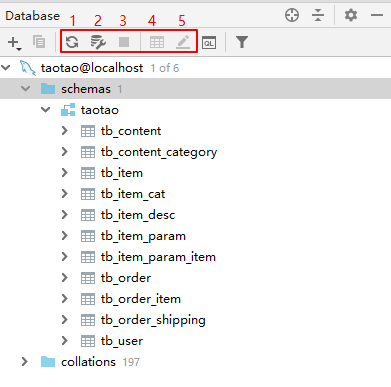Image resolution: width=391 pixels, height=387 pixels.
Task: Open Data Source Properties wrench icon
Action: (x=98, y=42)
